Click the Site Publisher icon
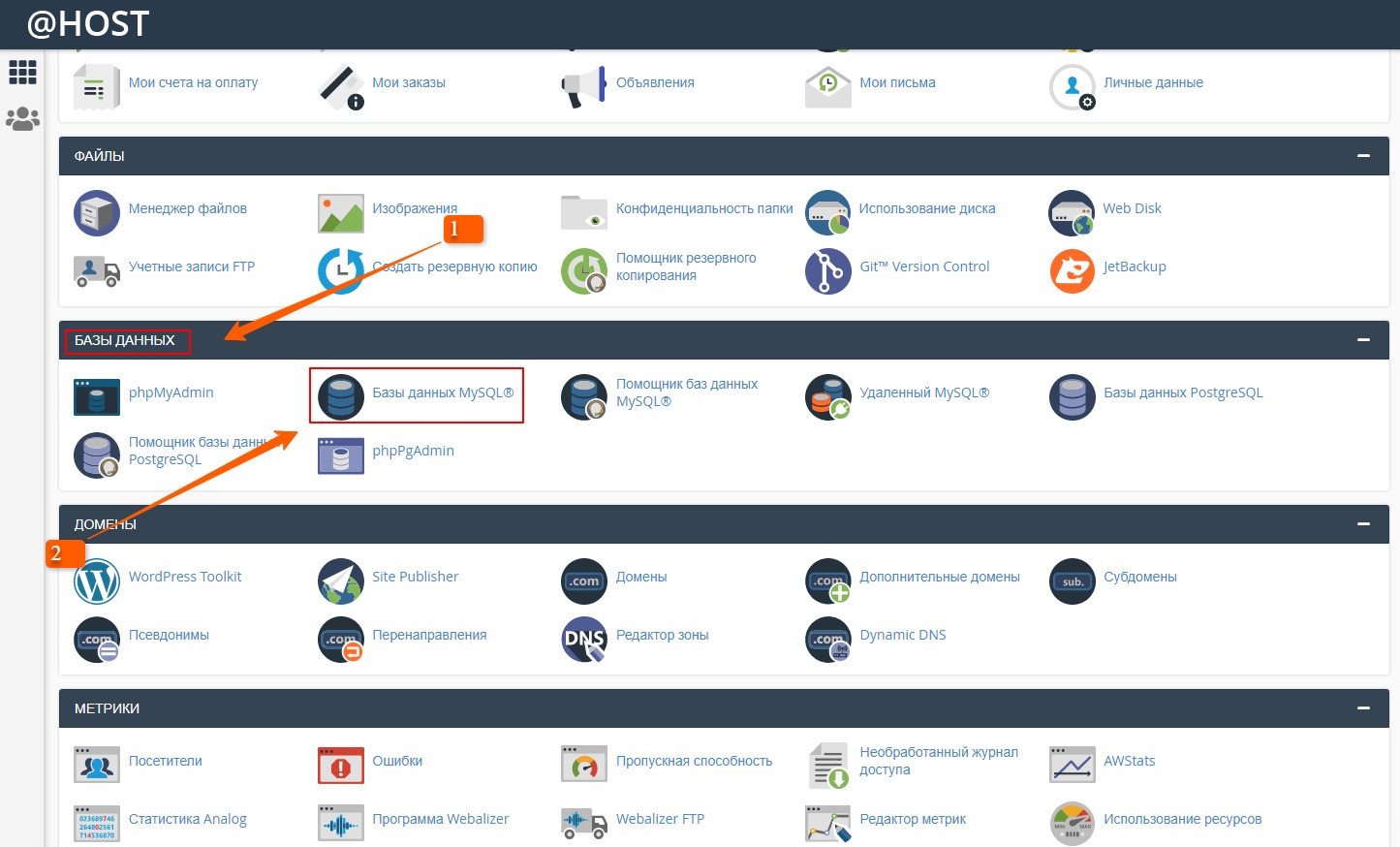 coord(341,581)
